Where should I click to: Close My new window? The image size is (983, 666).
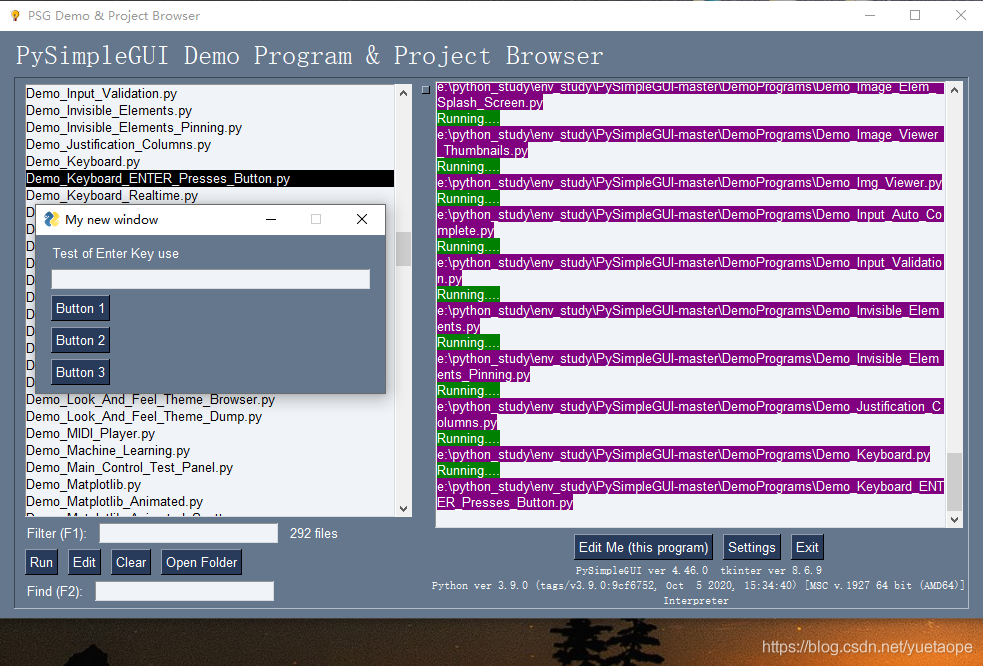pos(362,219)
